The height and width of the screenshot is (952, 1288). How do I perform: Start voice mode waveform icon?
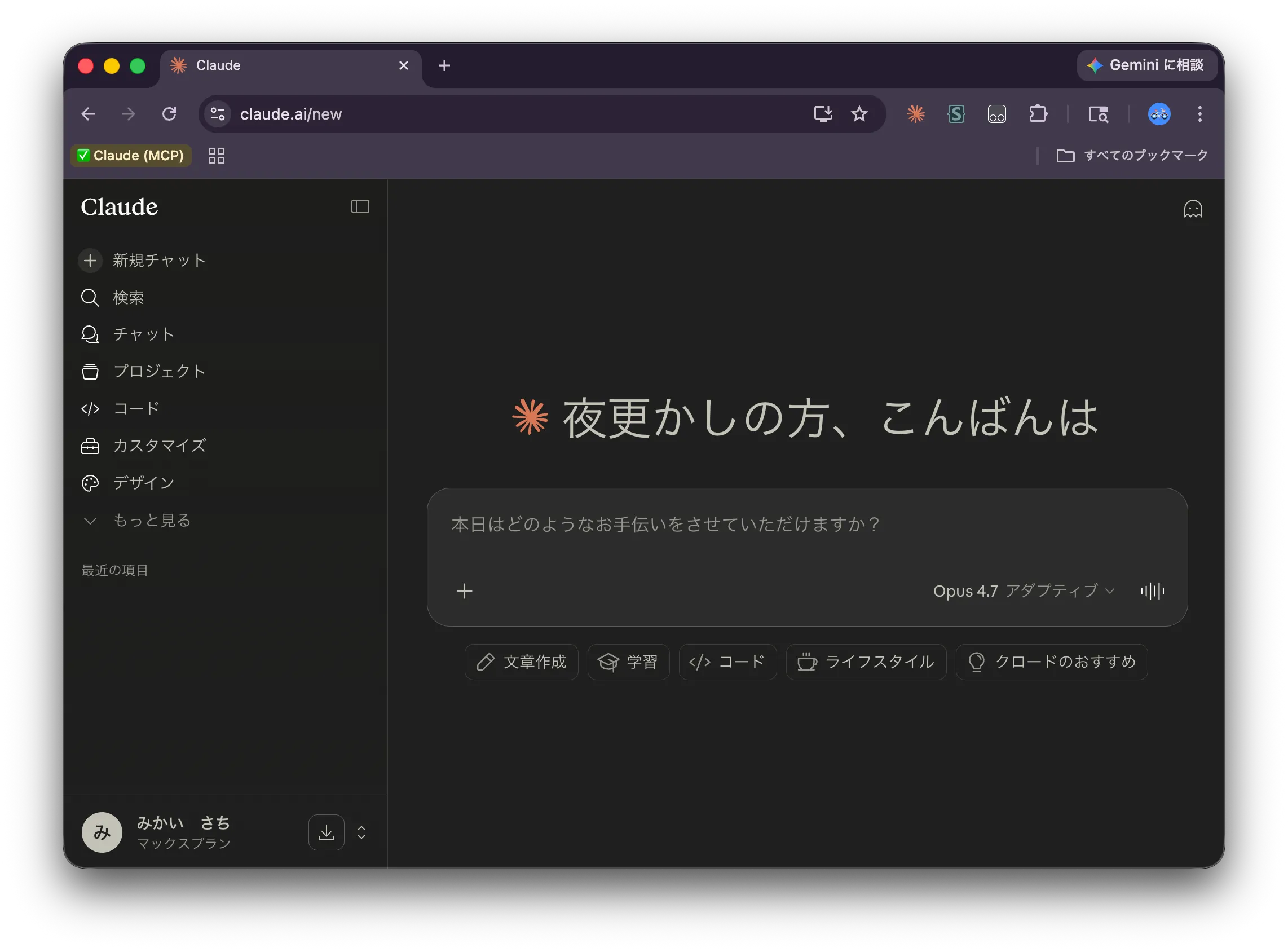click(1152, 590)
